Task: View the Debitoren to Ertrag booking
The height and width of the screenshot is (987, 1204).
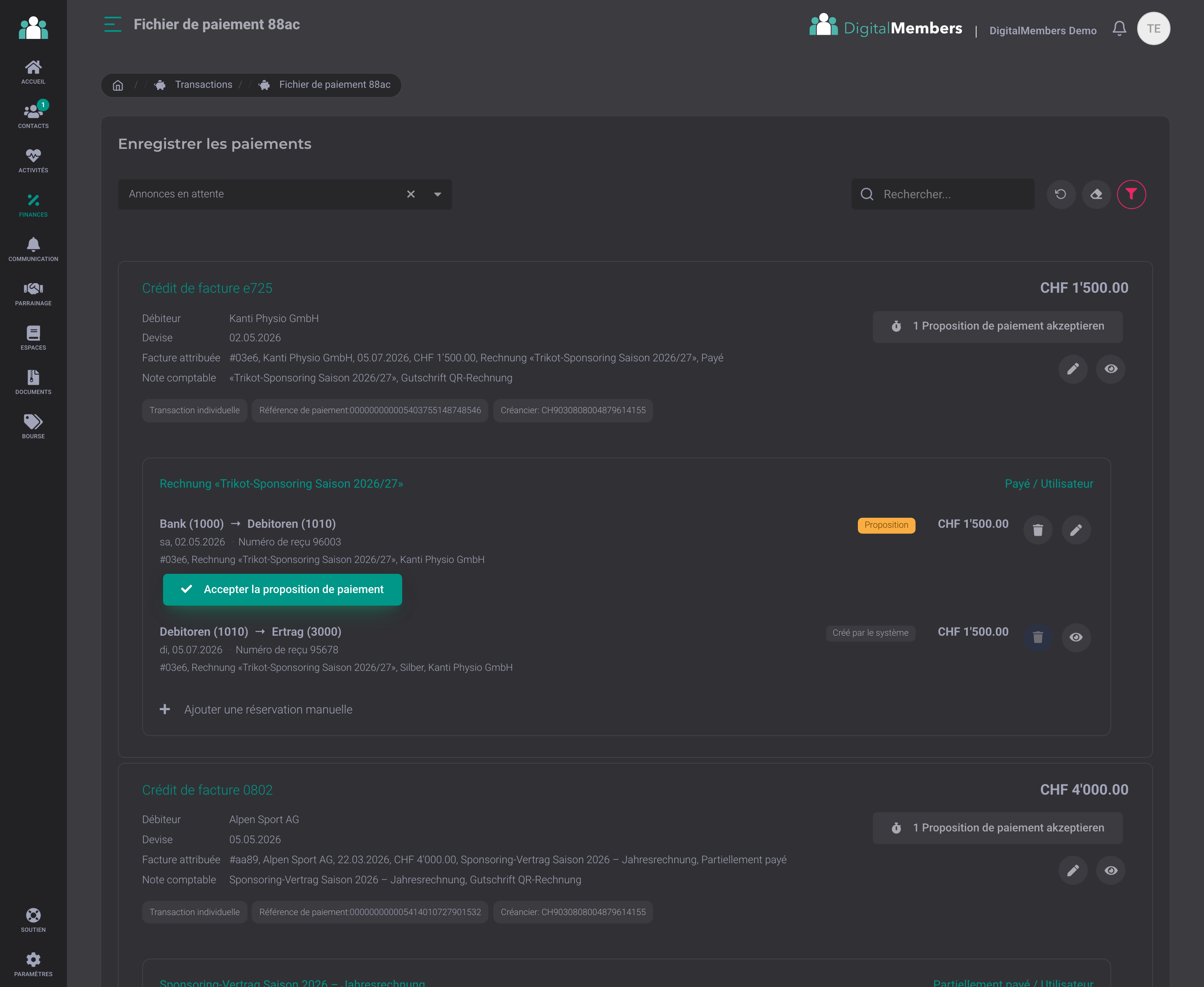Action: coord(1076,637)
